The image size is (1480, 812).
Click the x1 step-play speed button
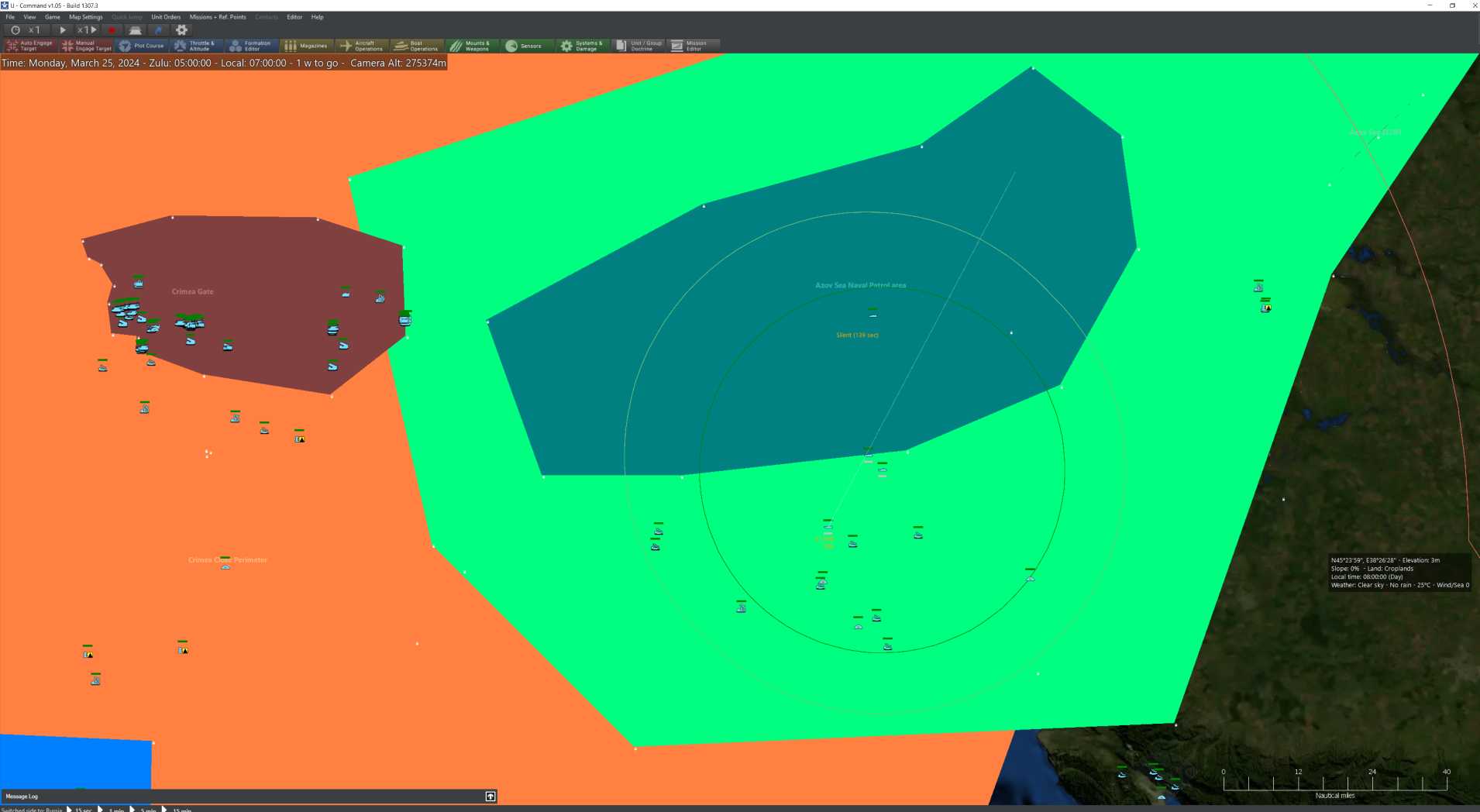click(x=87, y=30)
